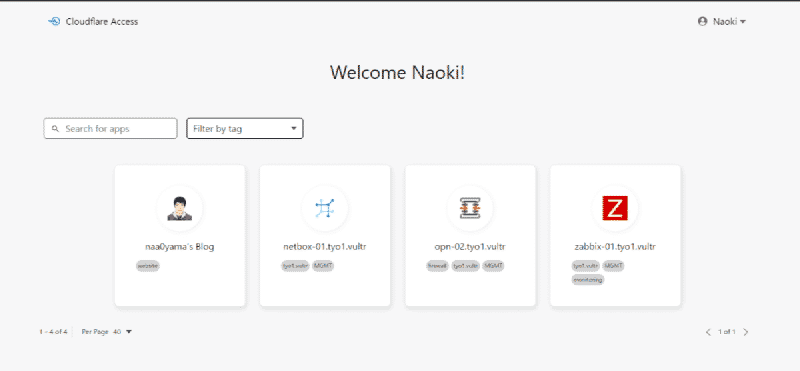Click the firewall tag on the opn-02 card
This screenshot has width=800, height=371.
point(437,266)
